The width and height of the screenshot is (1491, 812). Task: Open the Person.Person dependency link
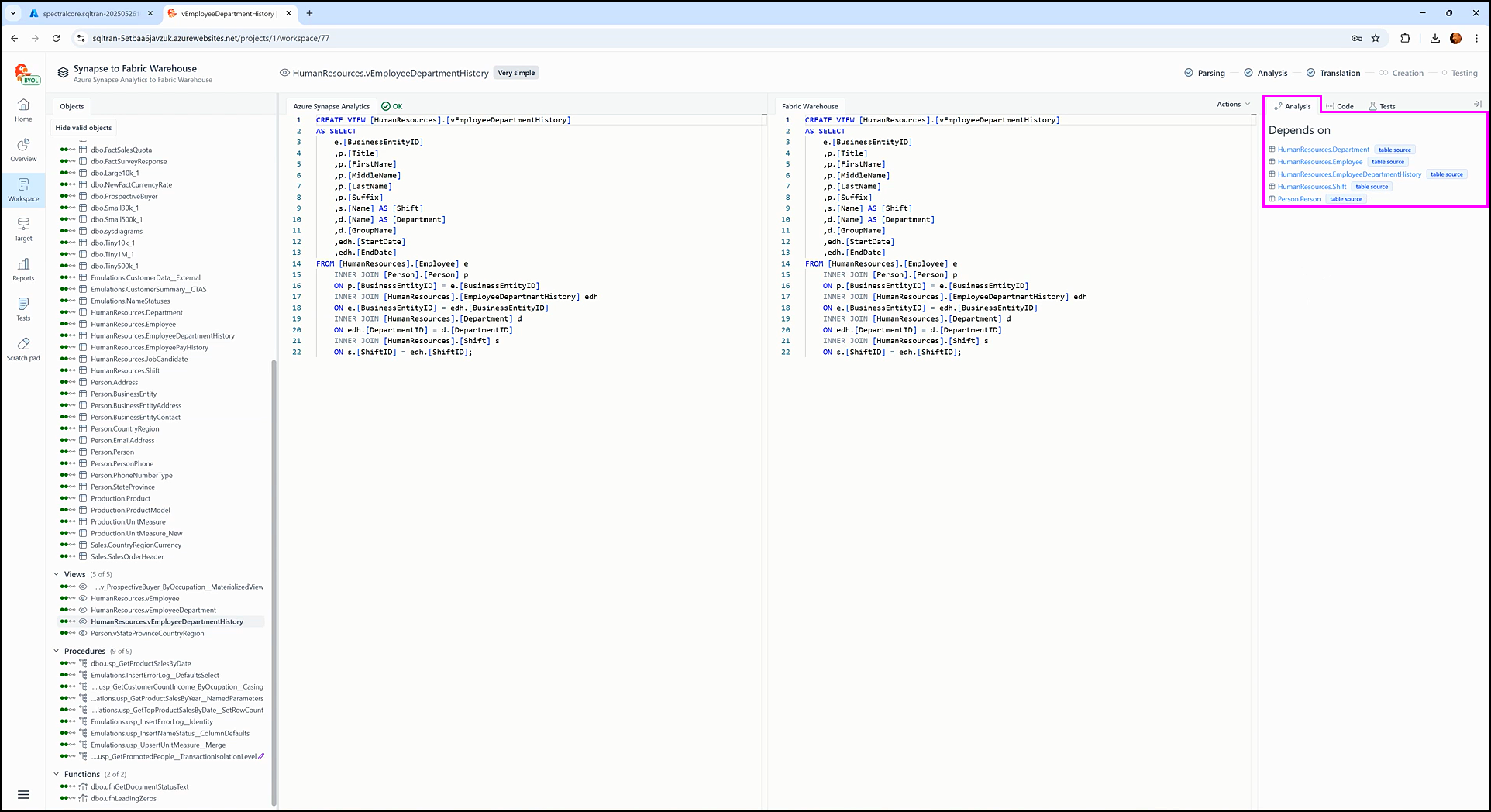[x=1299, y=199]
